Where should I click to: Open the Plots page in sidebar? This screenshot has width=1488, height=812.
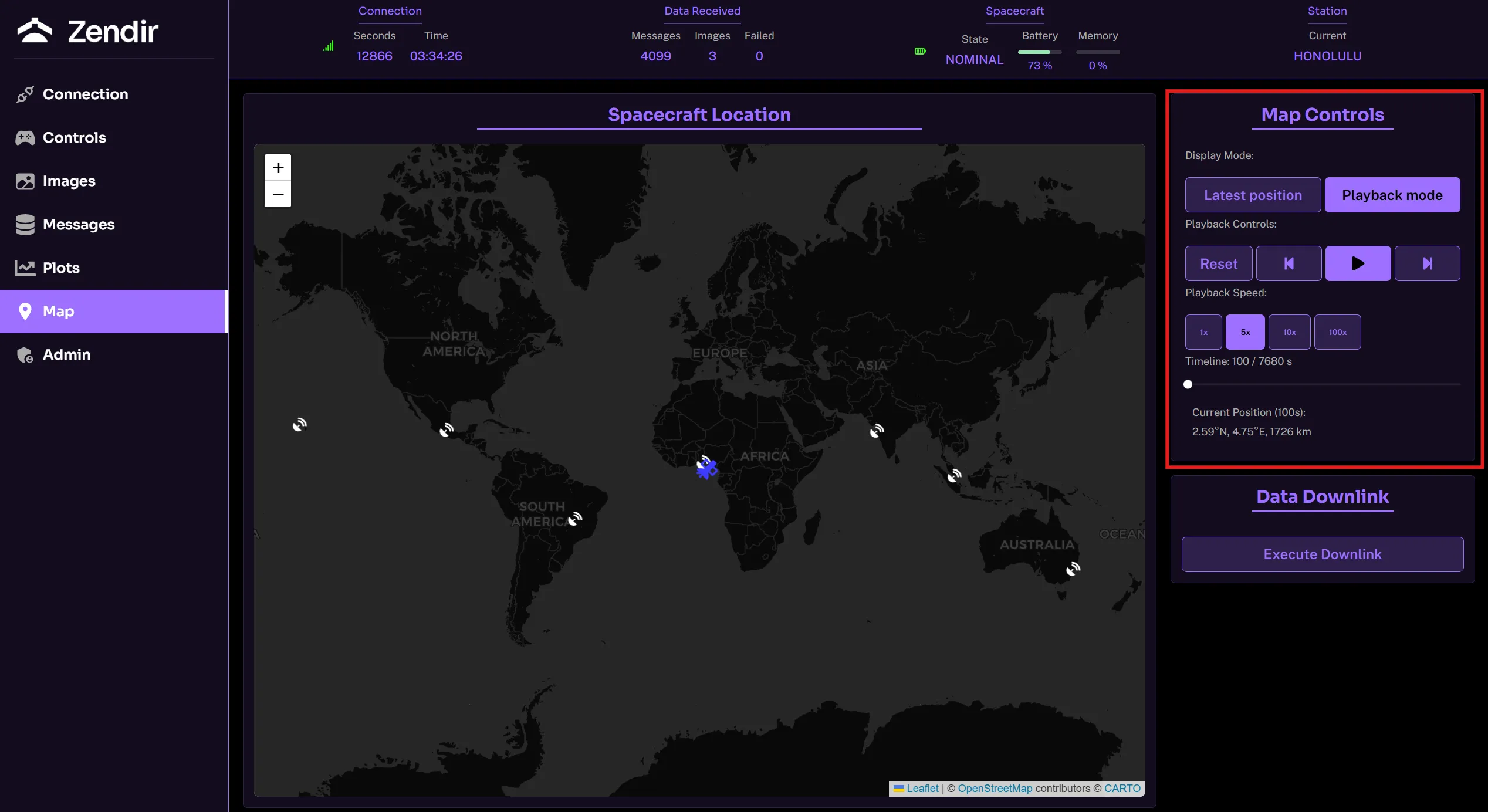click(61, 268)
